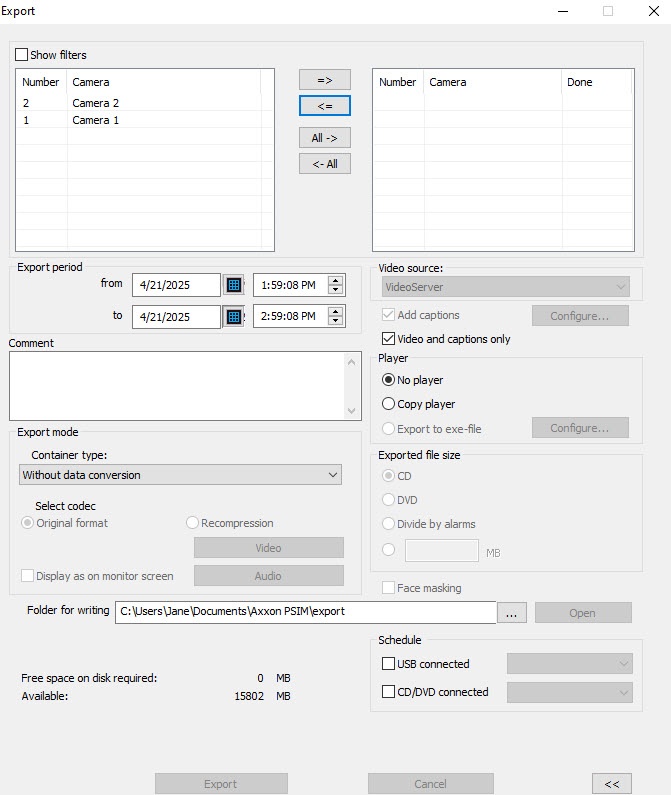Enable the Show filters checkbox

click(x=22, y=55)
